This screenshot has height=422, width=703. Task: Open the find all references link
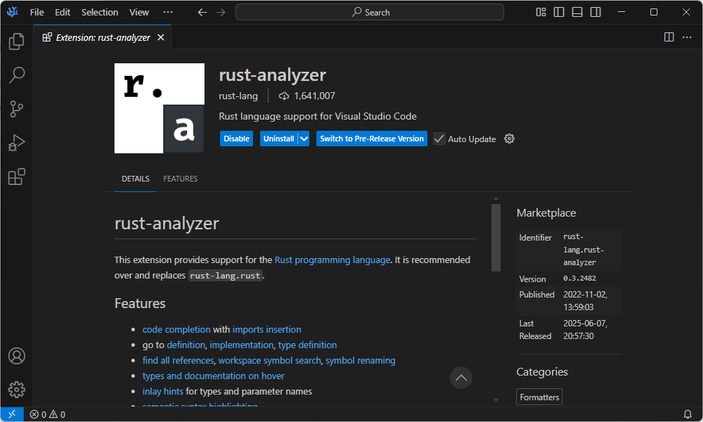tap(178, 361)
